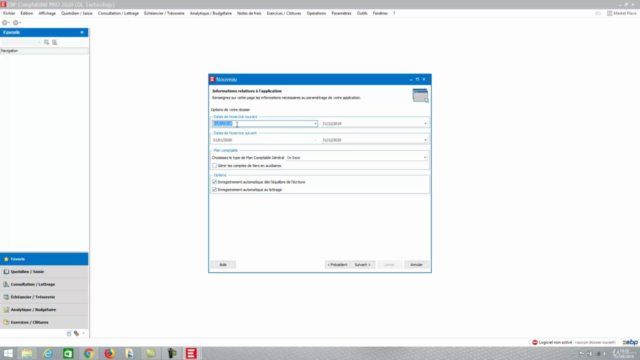Open the Plan Comptable Général type dropdown
Image resolution: width=640 pixels, height=360 pixels.
(425, 158)
